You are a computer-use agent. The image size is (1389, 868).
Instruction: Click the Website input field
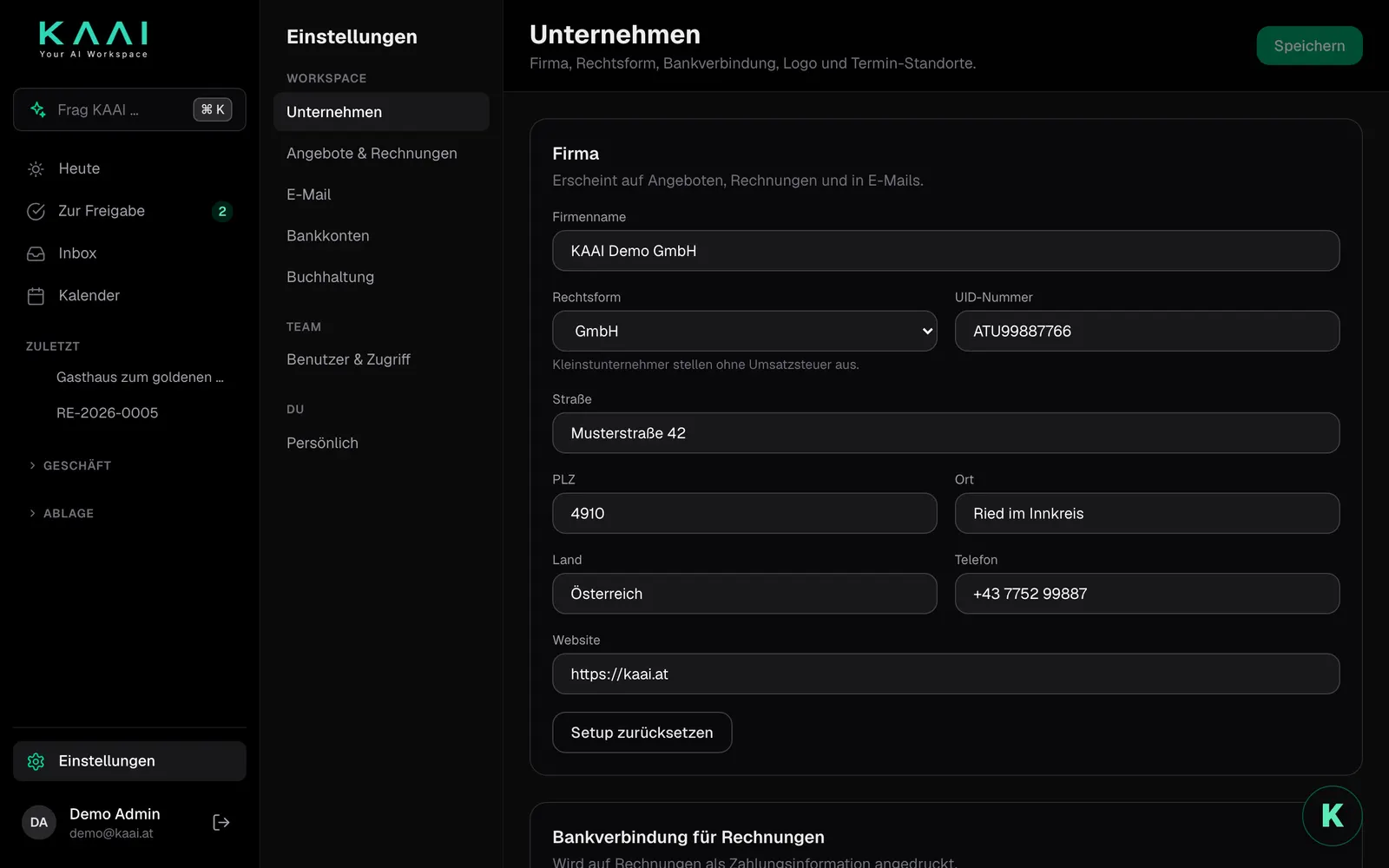pos(945,674)
